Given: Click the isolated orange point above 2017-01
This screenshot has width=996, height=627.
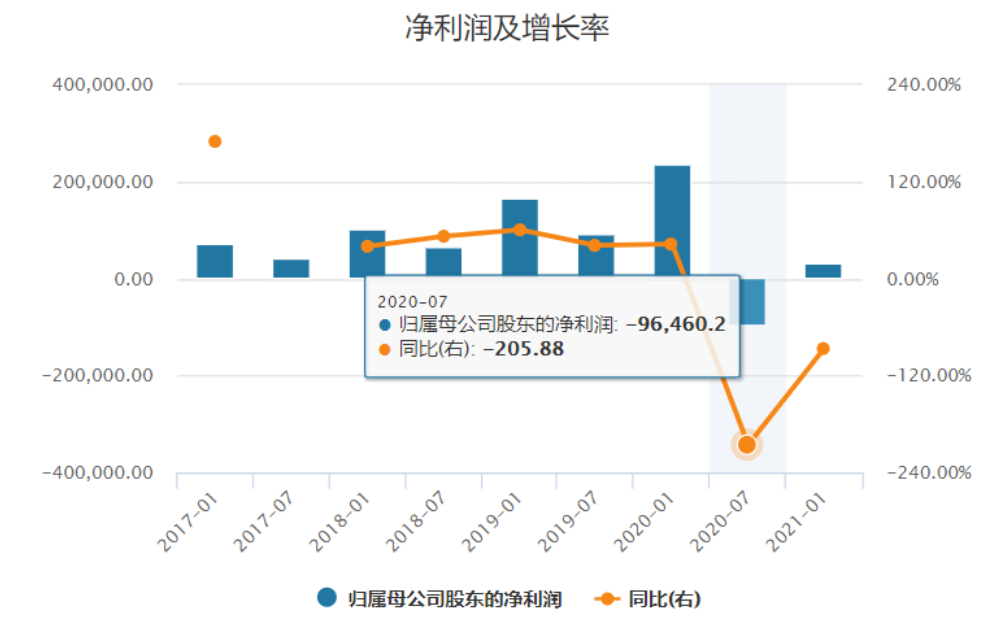Looking at the screenshot, I should click(215, 142).
